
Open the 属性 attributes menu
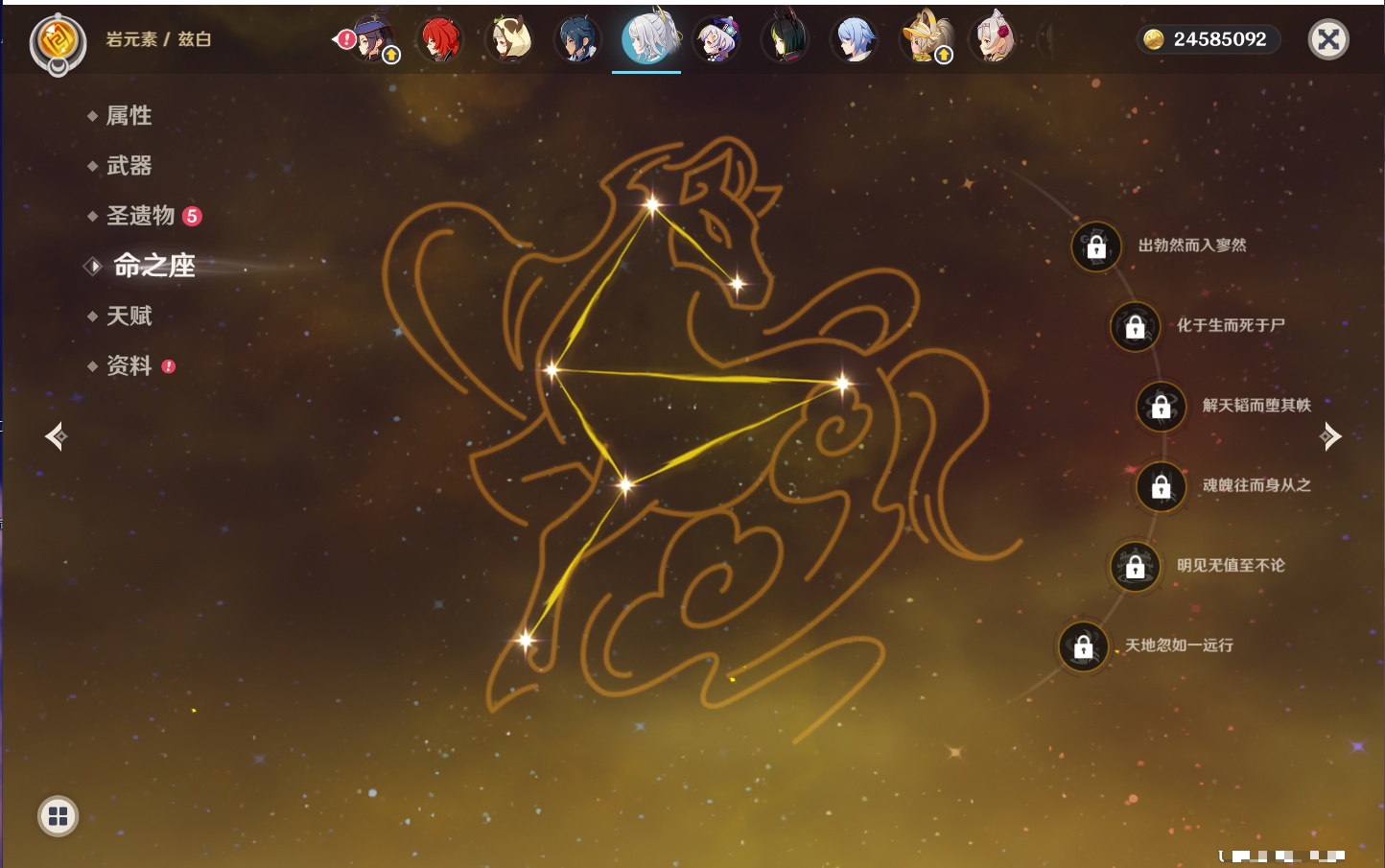point(129,116)
